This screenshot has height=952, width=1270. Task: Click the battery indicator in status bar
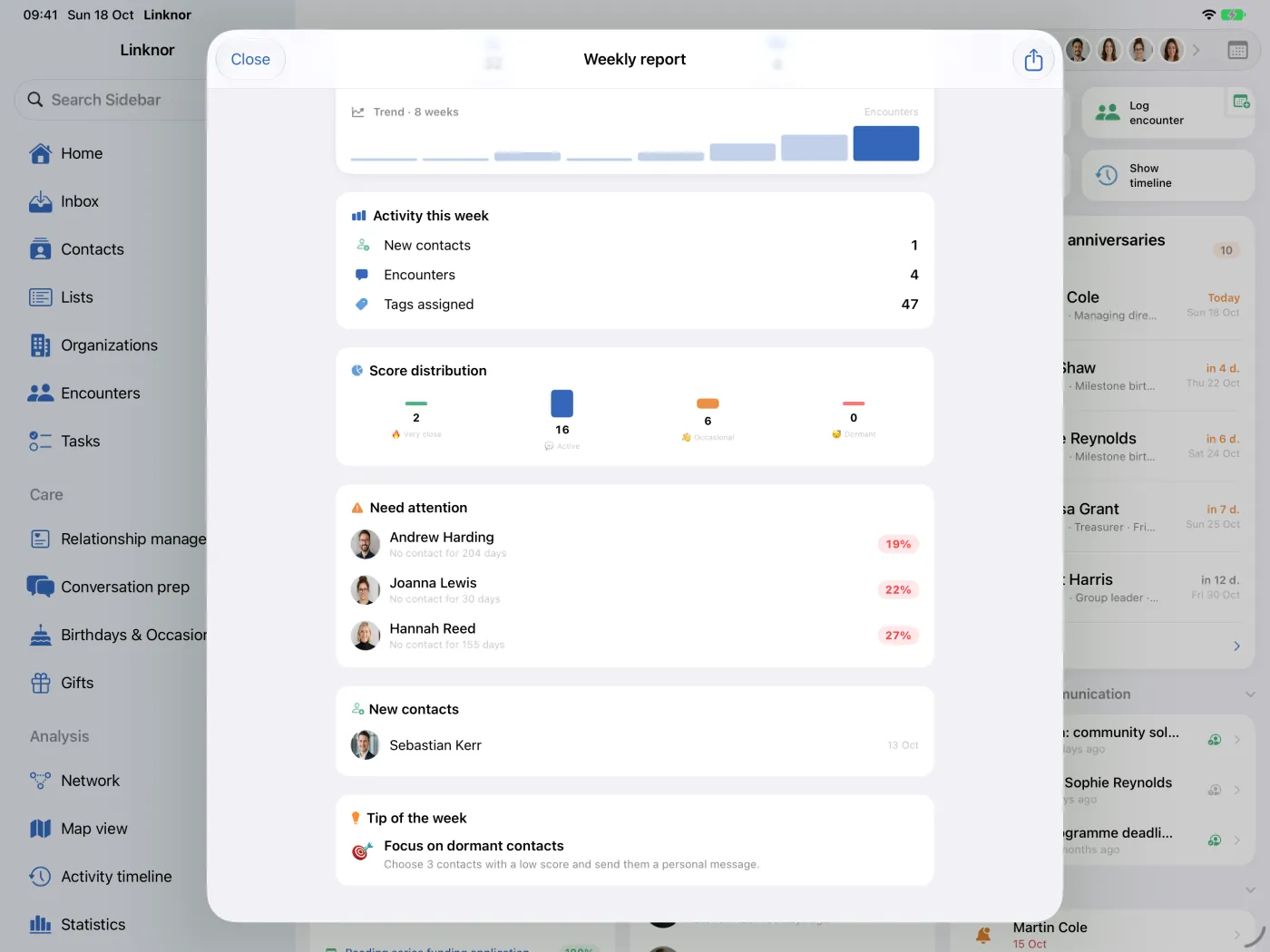coord(1233,15)
